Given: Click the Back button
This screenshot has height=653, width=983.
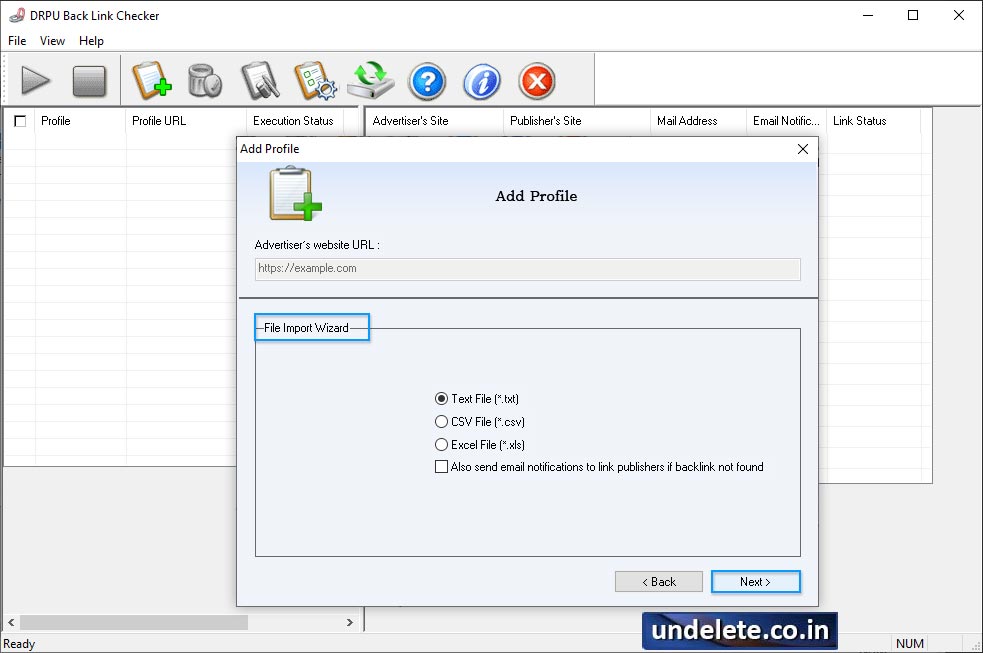Looking at the screenshot, I should click(659, 581).
